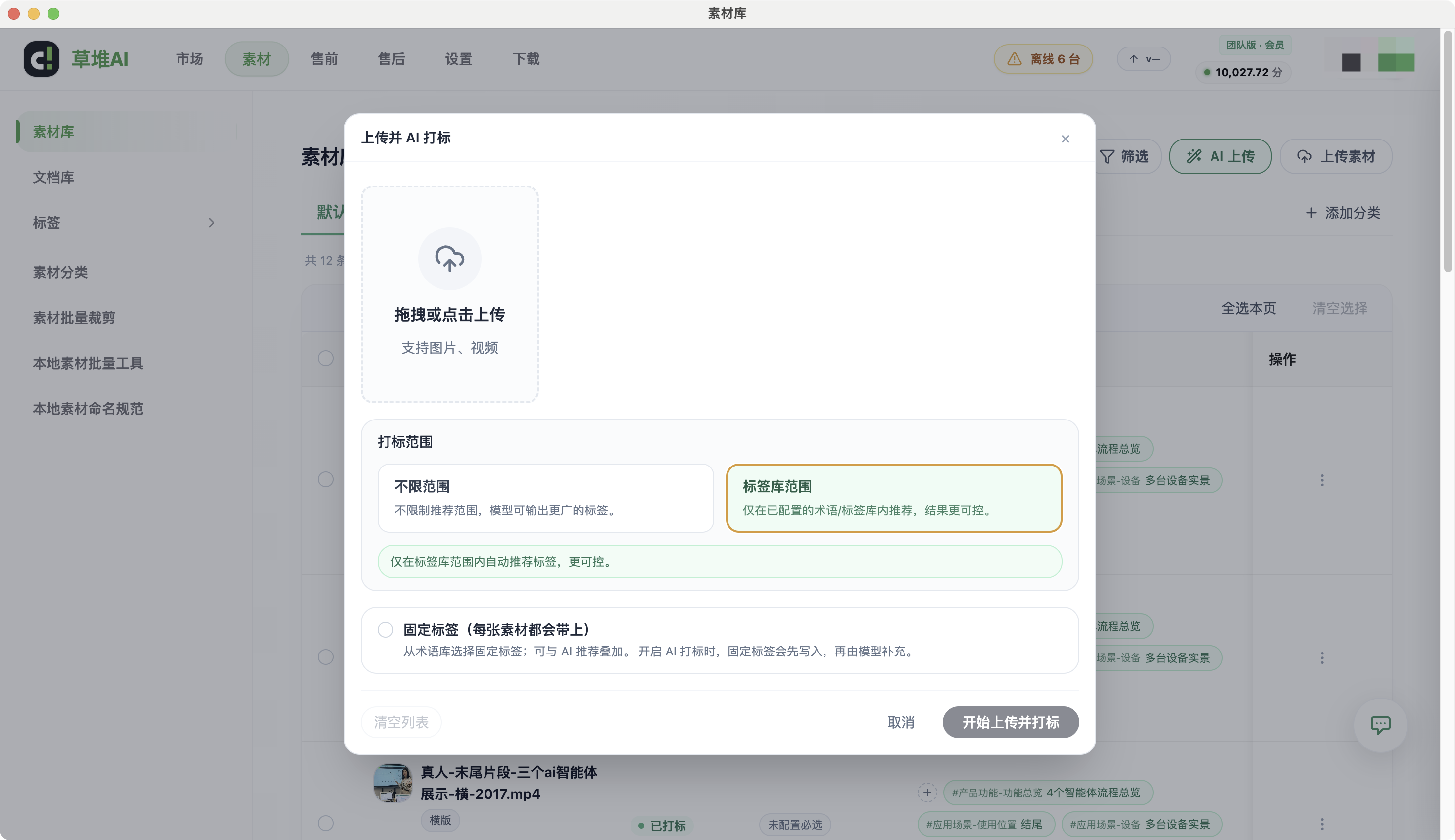Click the last row's 多台设备实景 tag

(1141, 825)
